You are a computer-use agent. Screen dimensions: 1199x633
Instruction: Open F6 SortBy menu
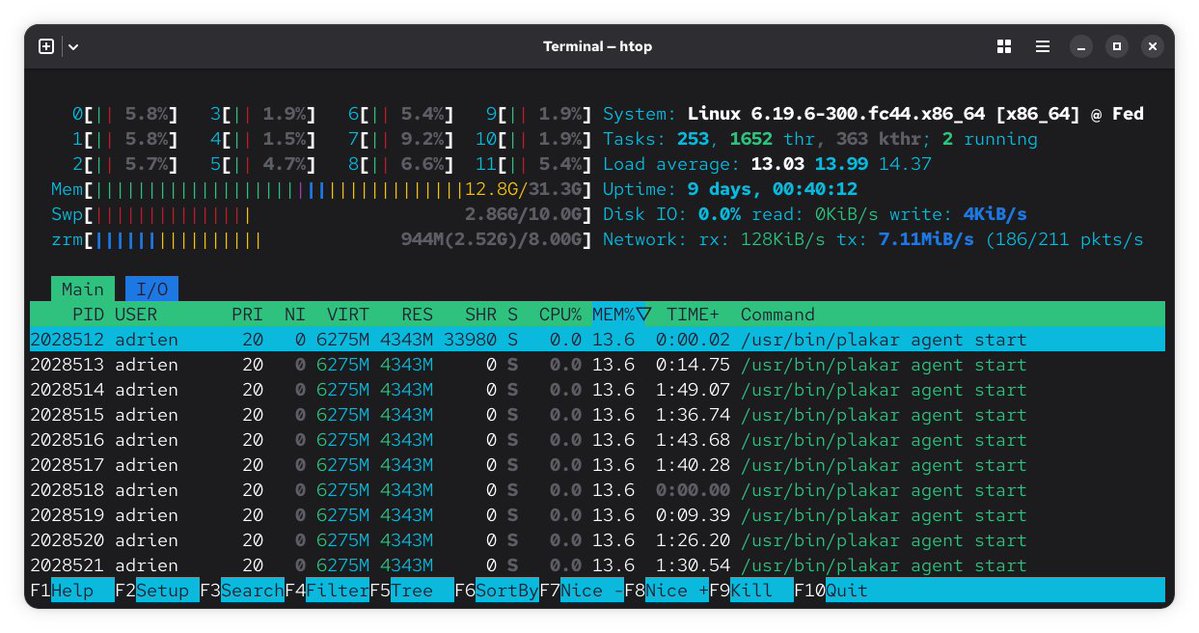pos(496,590)
